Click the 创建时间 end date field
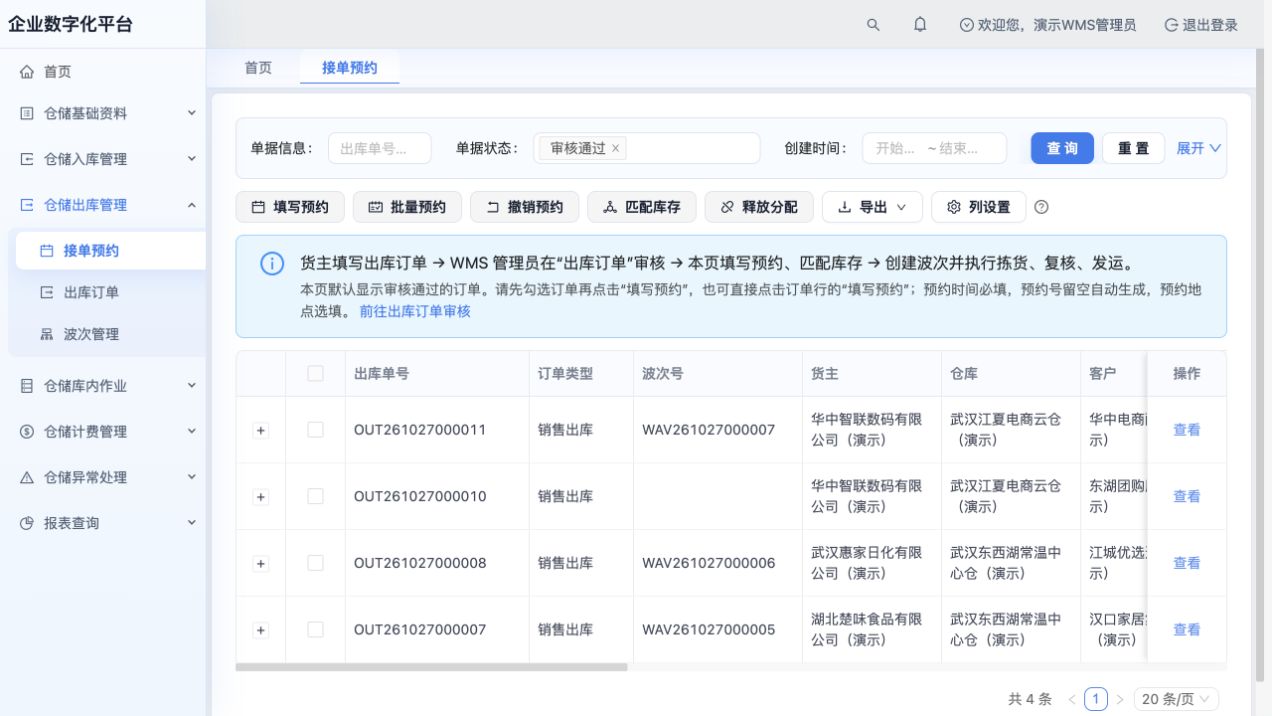The height and width of the screenshot is (716, 1272). coord(962,148)
